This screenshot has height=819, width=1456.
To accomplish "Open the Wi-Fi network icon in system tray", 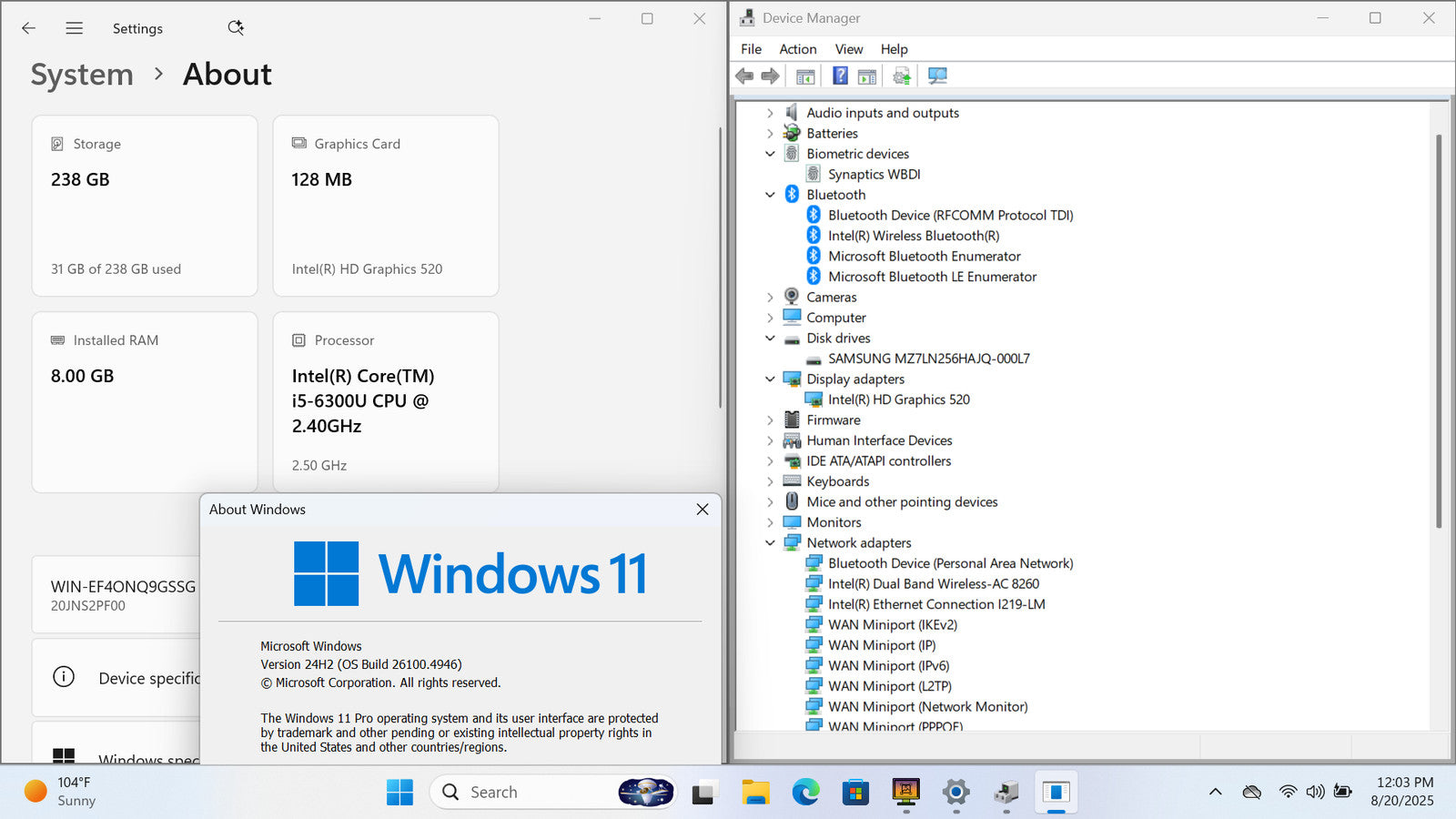I will pyautogui.click(x=1287, y=792).
